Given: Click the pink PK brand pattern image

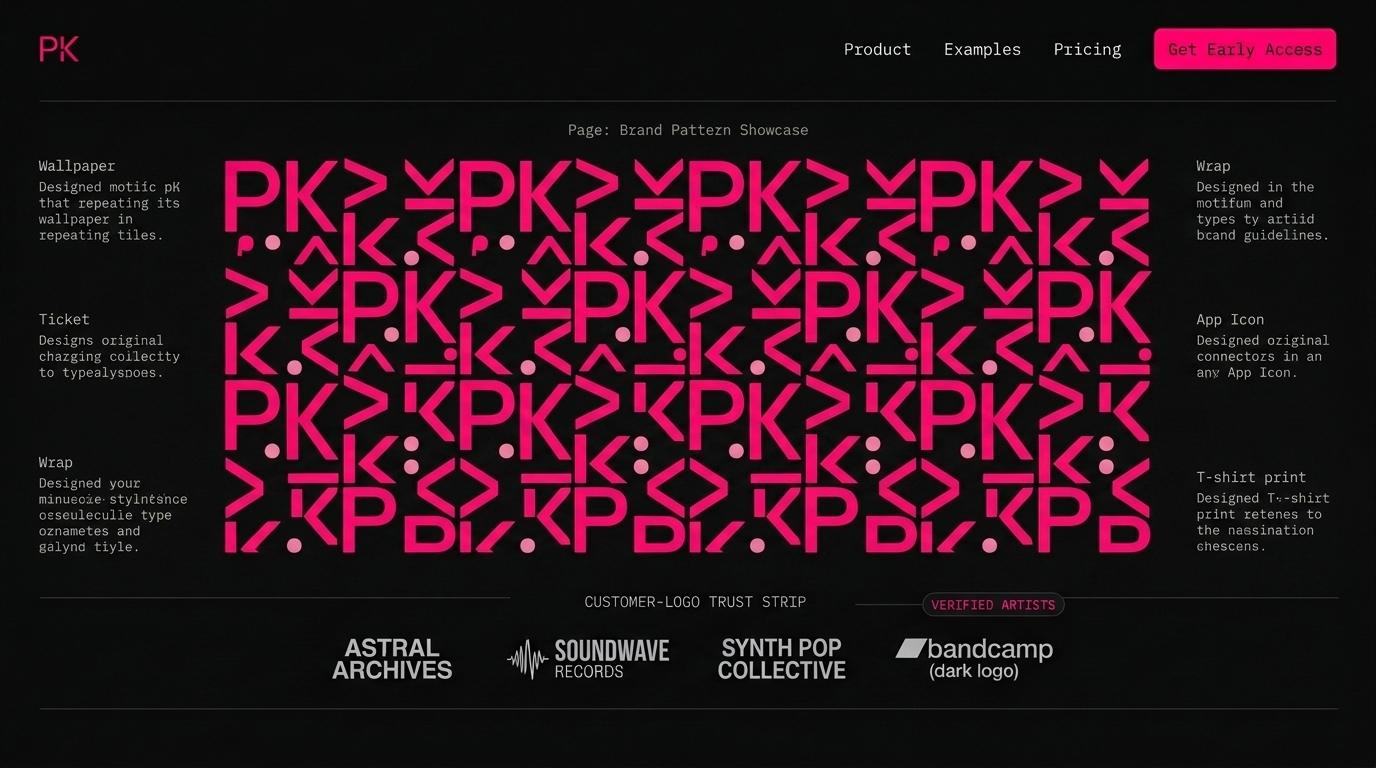Looking at the screenshot, I should coord(687,355).
